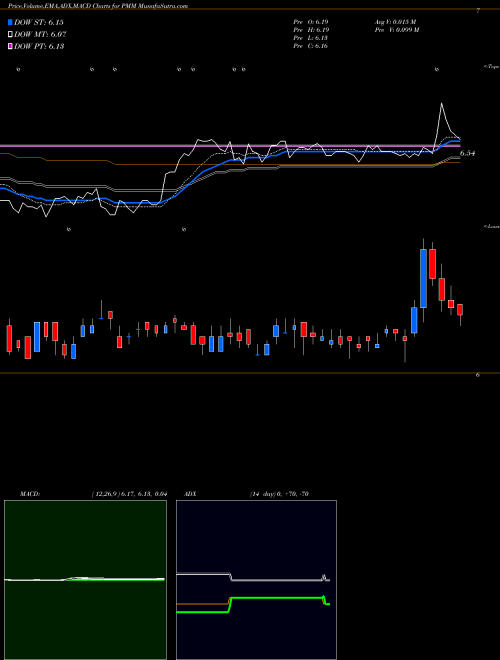Screen dimensions: 500x660
Task: Click the chart title 'Price,Volume,EMA,ADX,MACD Charts for PMM'
Action: [72, 6]
